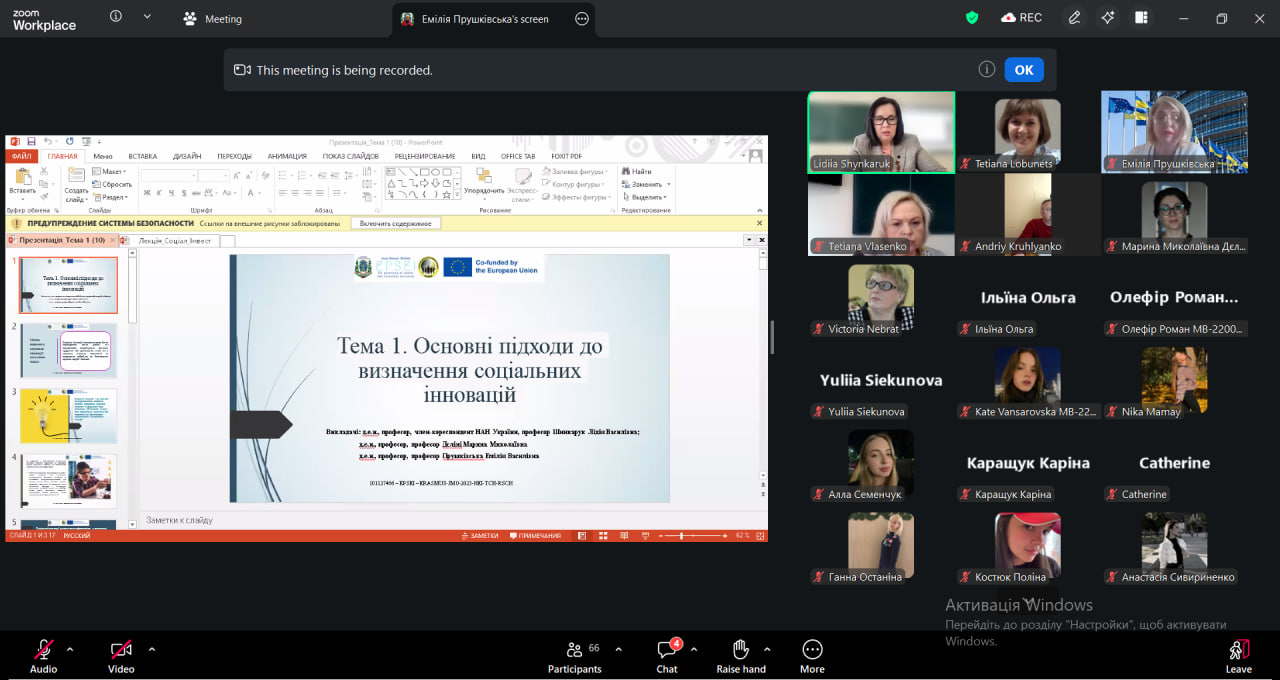Screen dimensions: 1280x680
Task: Click the recording notice info icon
Action: coord(987,70)
